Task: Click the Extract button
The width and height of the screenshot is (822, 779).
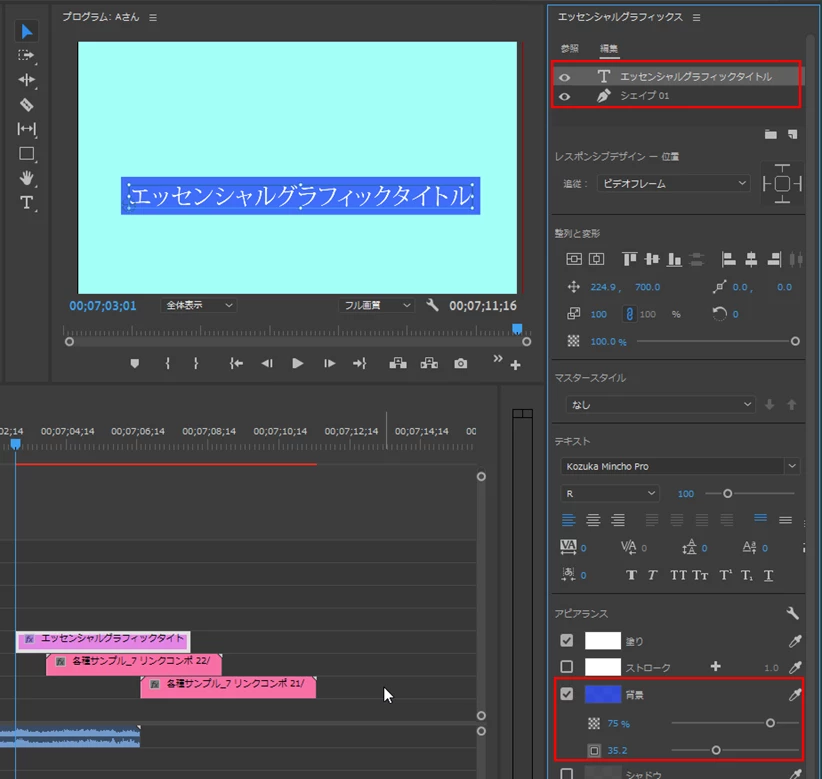Action: click(429, 363)
